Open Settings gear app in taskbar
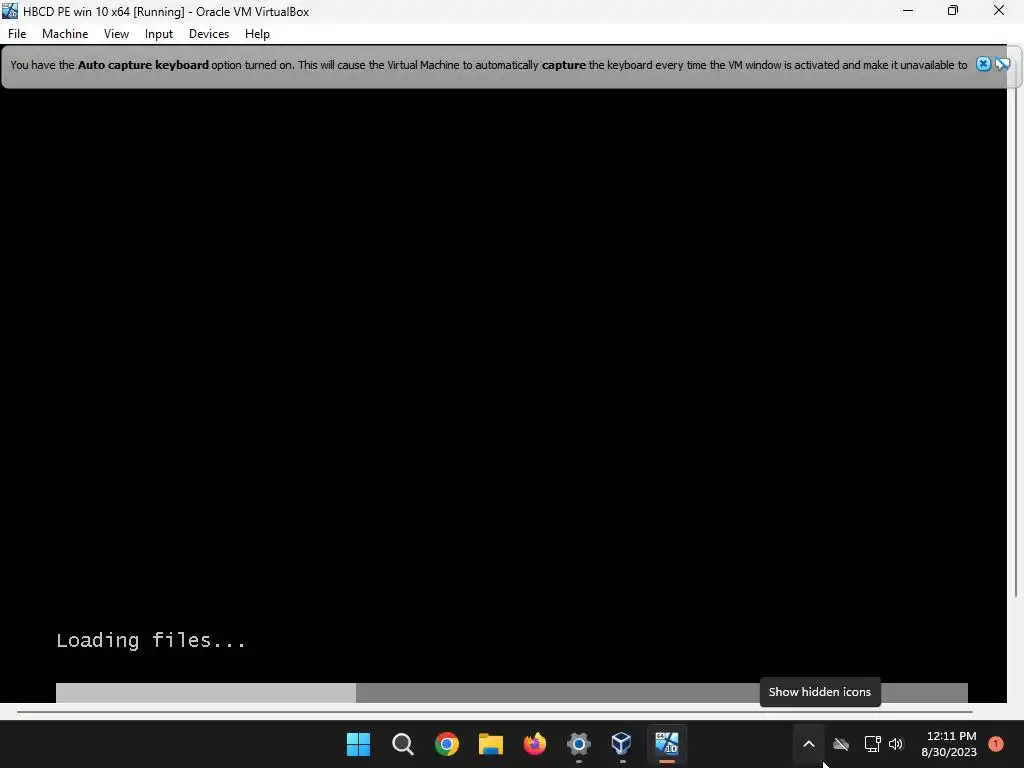 point(579,744)
